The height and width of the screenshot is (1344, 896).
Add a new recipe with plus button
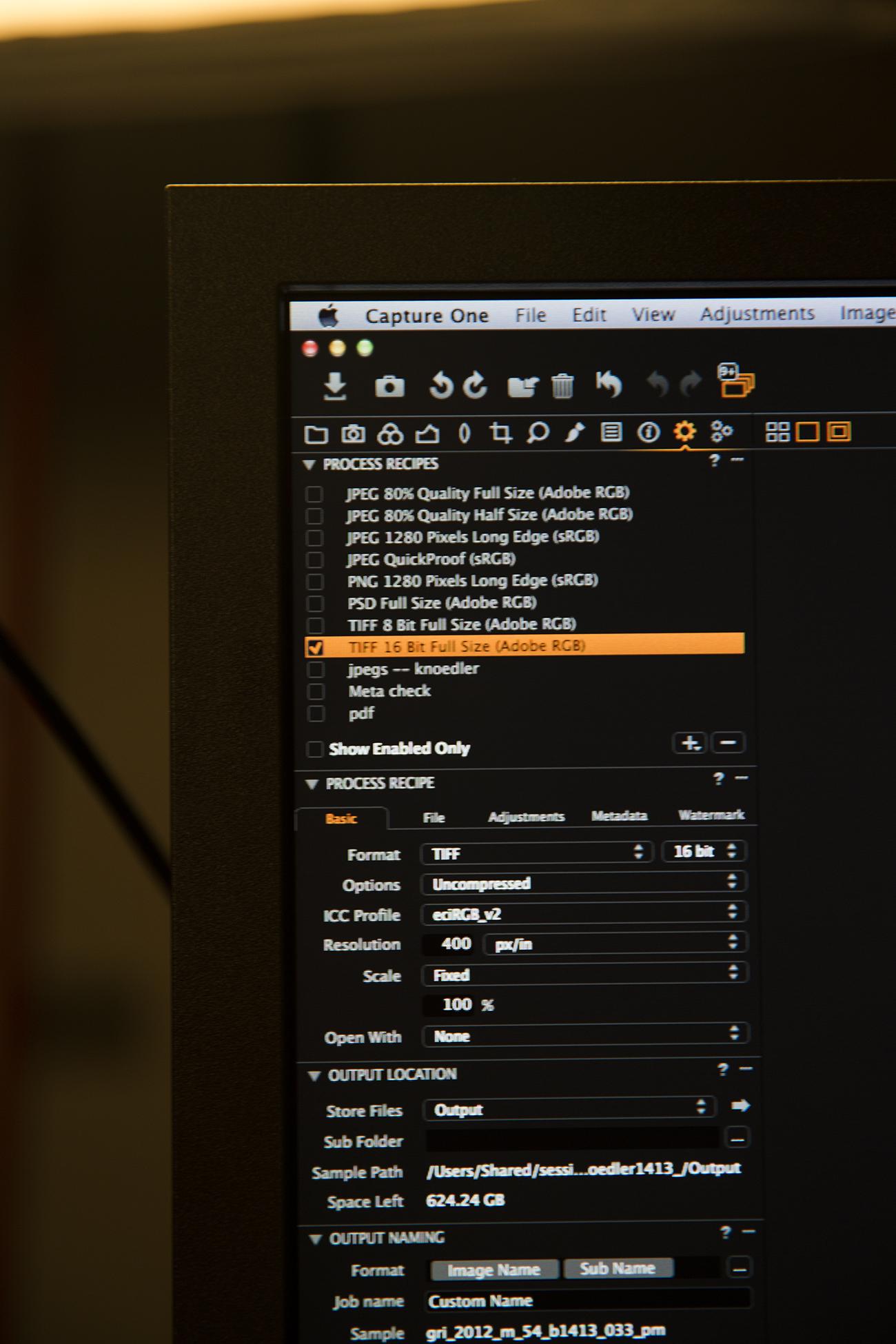click(689, 743)
